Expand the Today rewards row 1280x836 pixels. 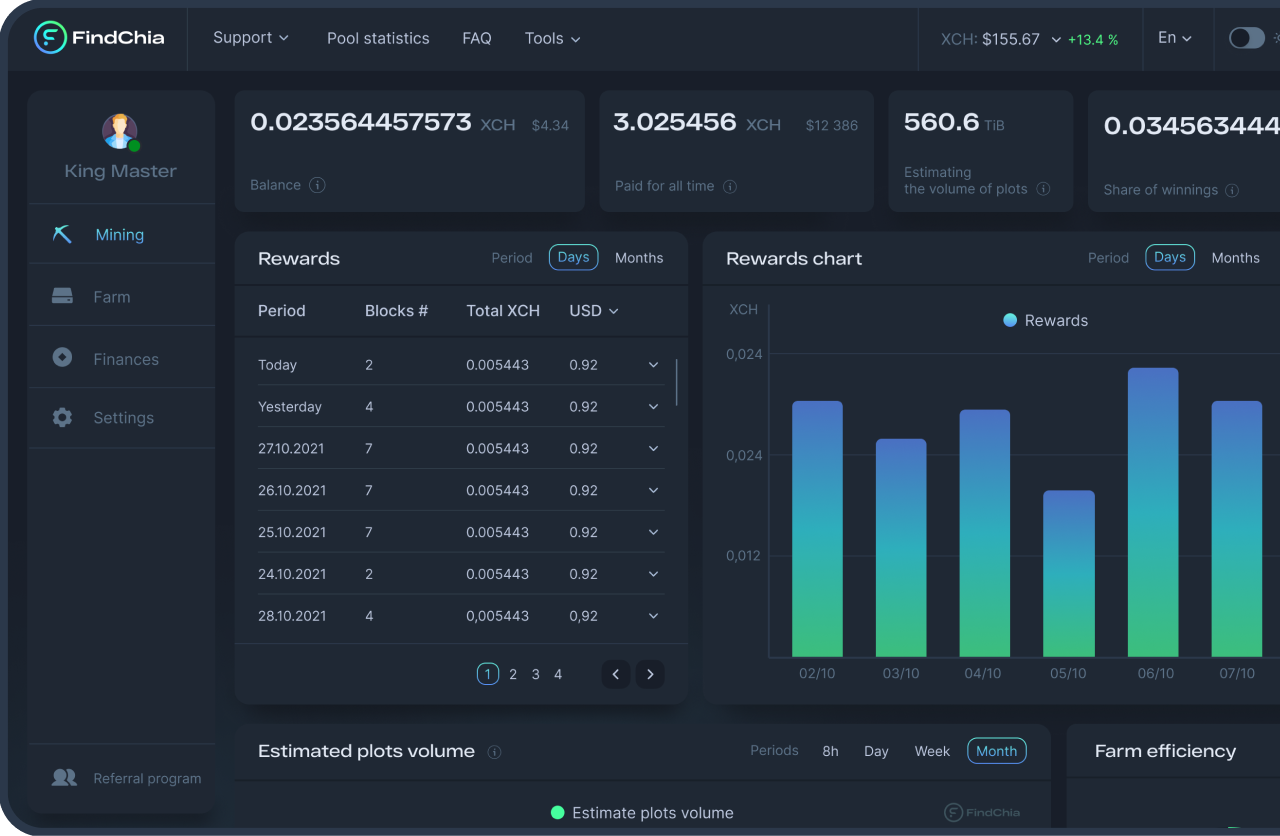(653, 365)
